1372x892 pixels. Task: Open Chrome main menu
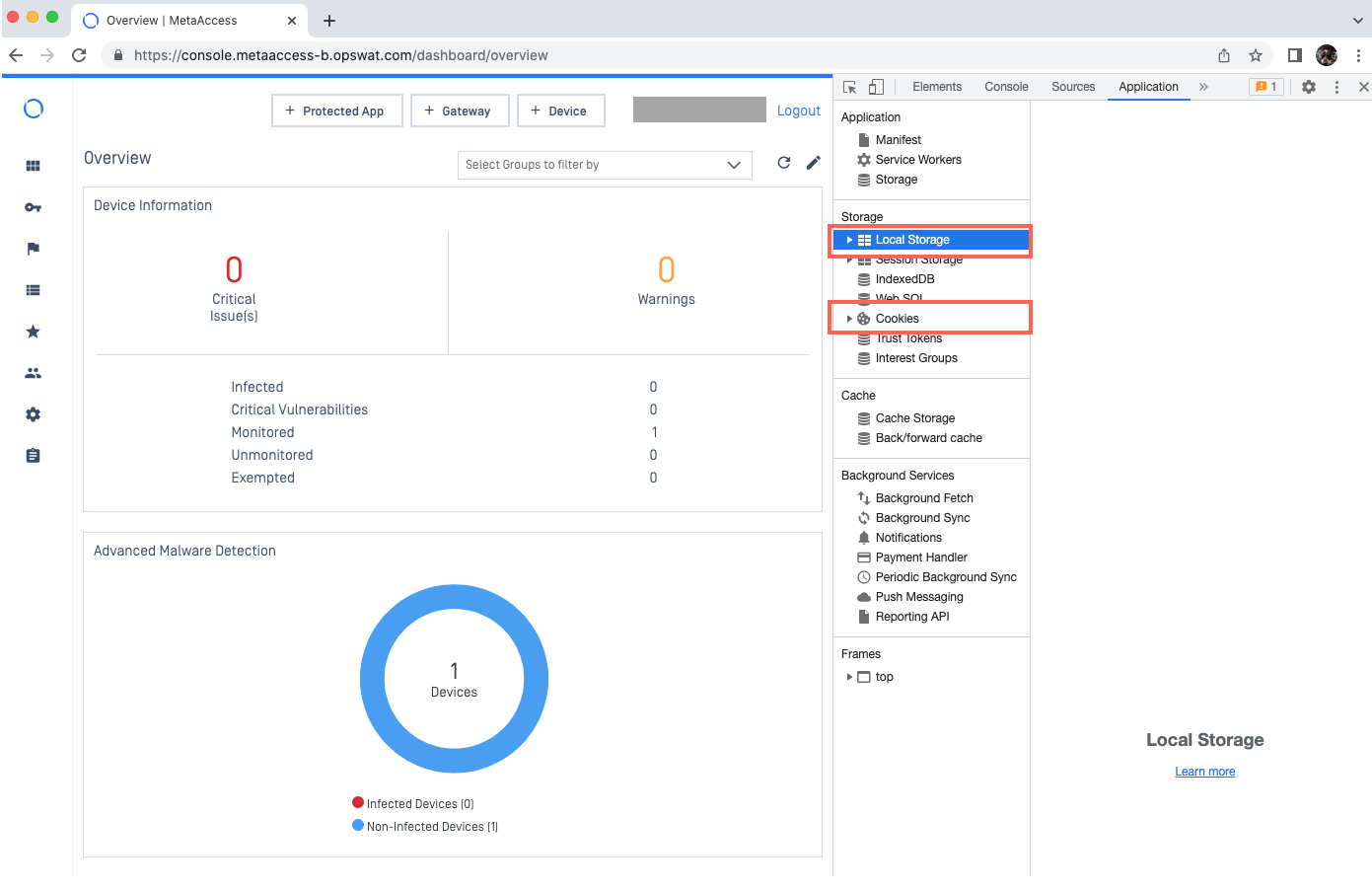click(x=1358, y=55)
